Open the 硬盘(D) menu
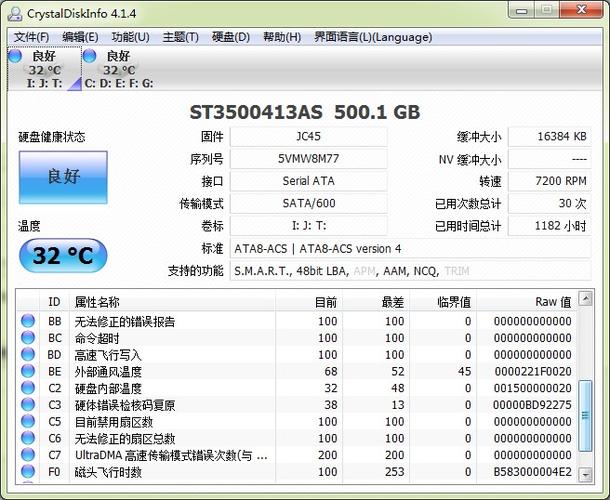Viewport: 610px width, 500px height. pyautogui.click(x=231, y=37)
